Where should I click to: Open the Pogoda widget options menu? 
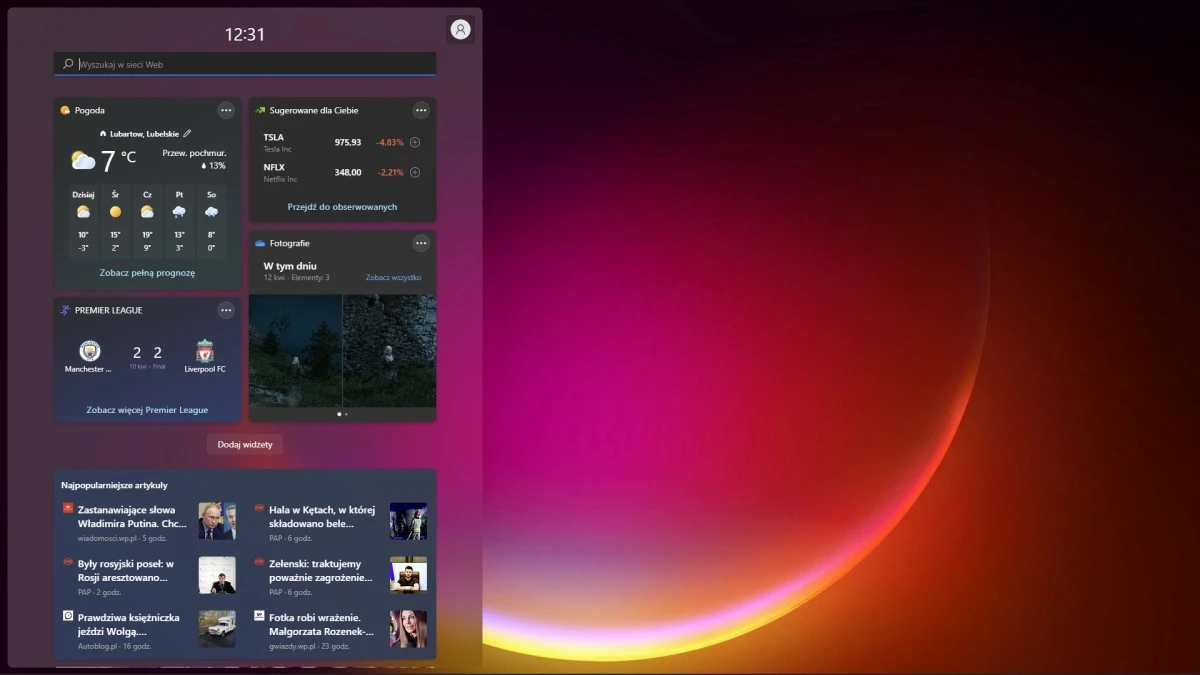point(227,110)
